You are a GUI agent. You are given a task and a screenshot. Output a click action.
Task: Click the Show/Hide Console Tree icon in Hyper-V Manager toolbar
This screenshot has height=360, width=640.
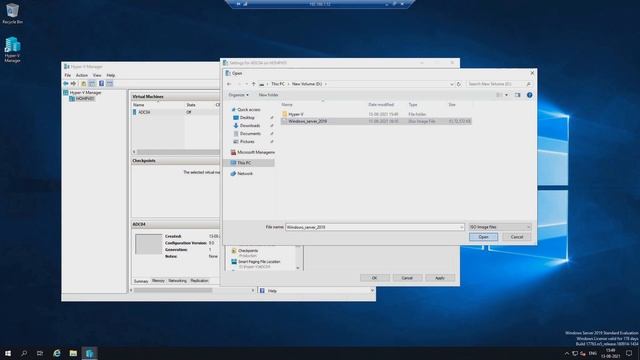point(92,84)
